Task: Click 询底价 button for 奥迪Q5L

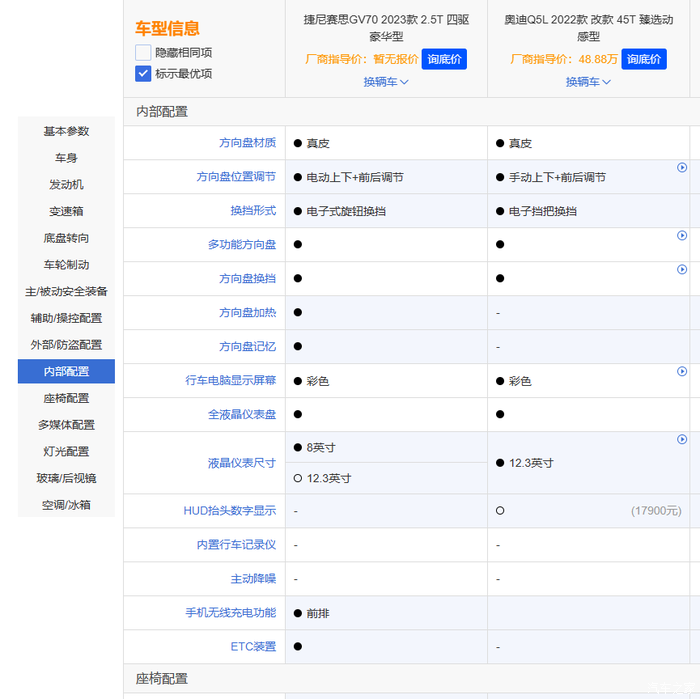Action: pyautogui.click(x=645, y=59)
